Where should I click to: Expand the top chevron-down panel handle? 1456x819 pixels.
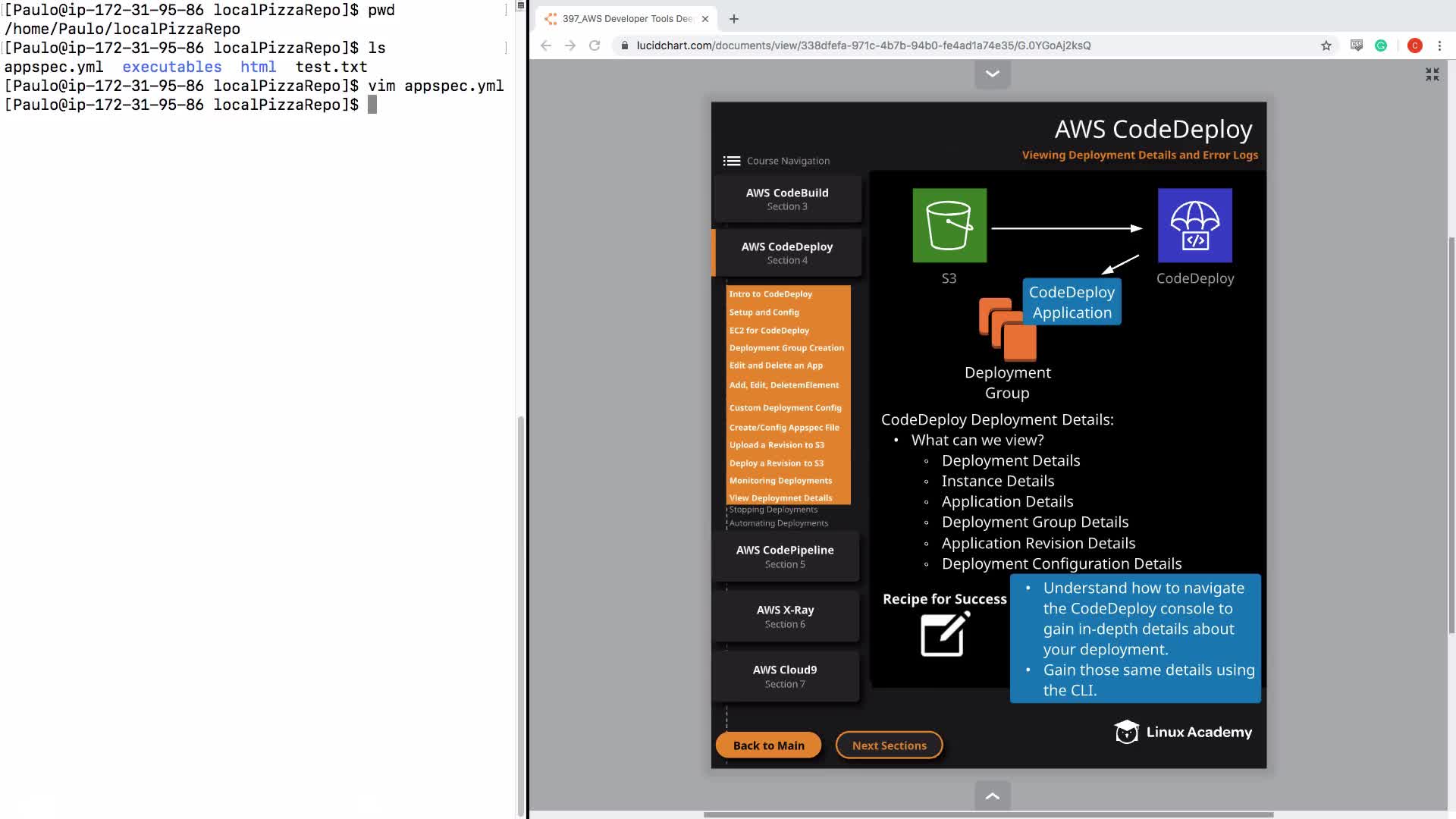992,74
